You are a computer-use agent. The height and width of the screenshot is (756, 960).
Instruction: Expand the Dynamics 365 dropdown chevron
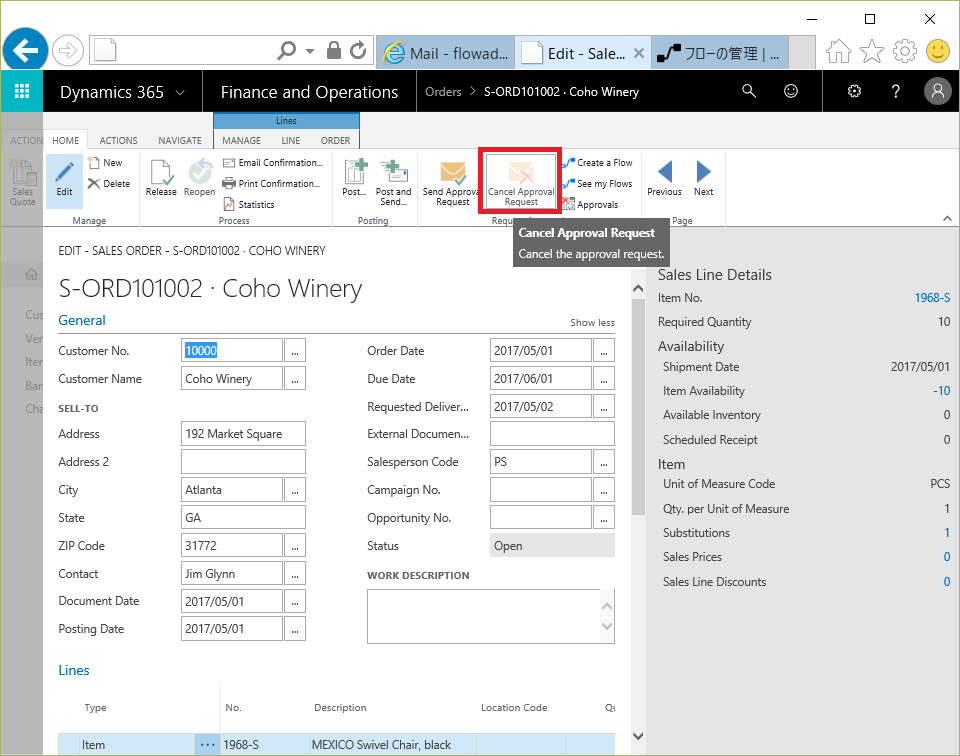point(180,92)
